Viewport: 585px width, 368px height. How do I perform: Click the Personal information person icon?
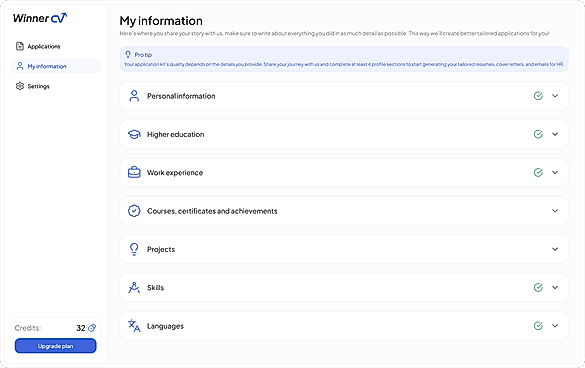click(x=134, y=96)
